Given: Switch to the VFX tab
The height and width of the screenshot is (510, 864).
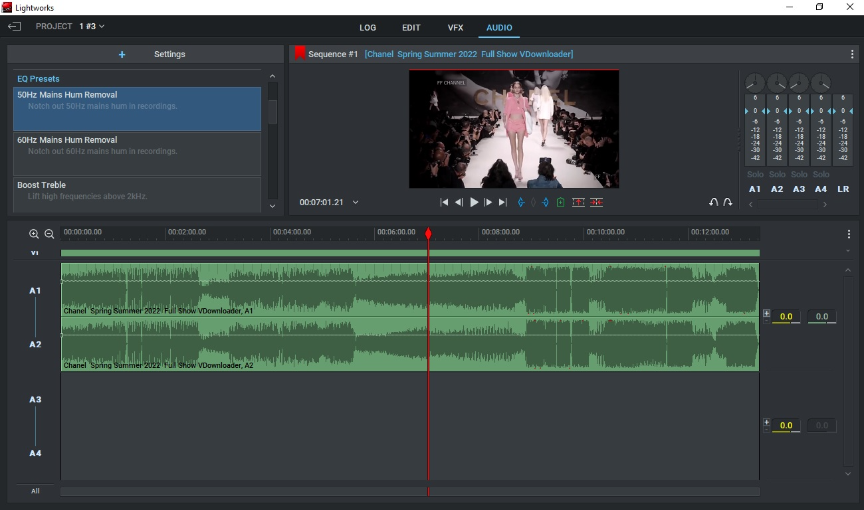Looking at the screenshot, I should pos(455,28).
